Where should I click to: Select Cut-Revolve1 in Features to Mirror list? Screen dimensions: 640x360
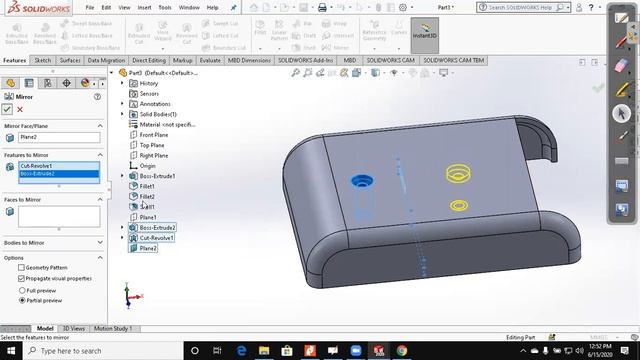(59, 166)
